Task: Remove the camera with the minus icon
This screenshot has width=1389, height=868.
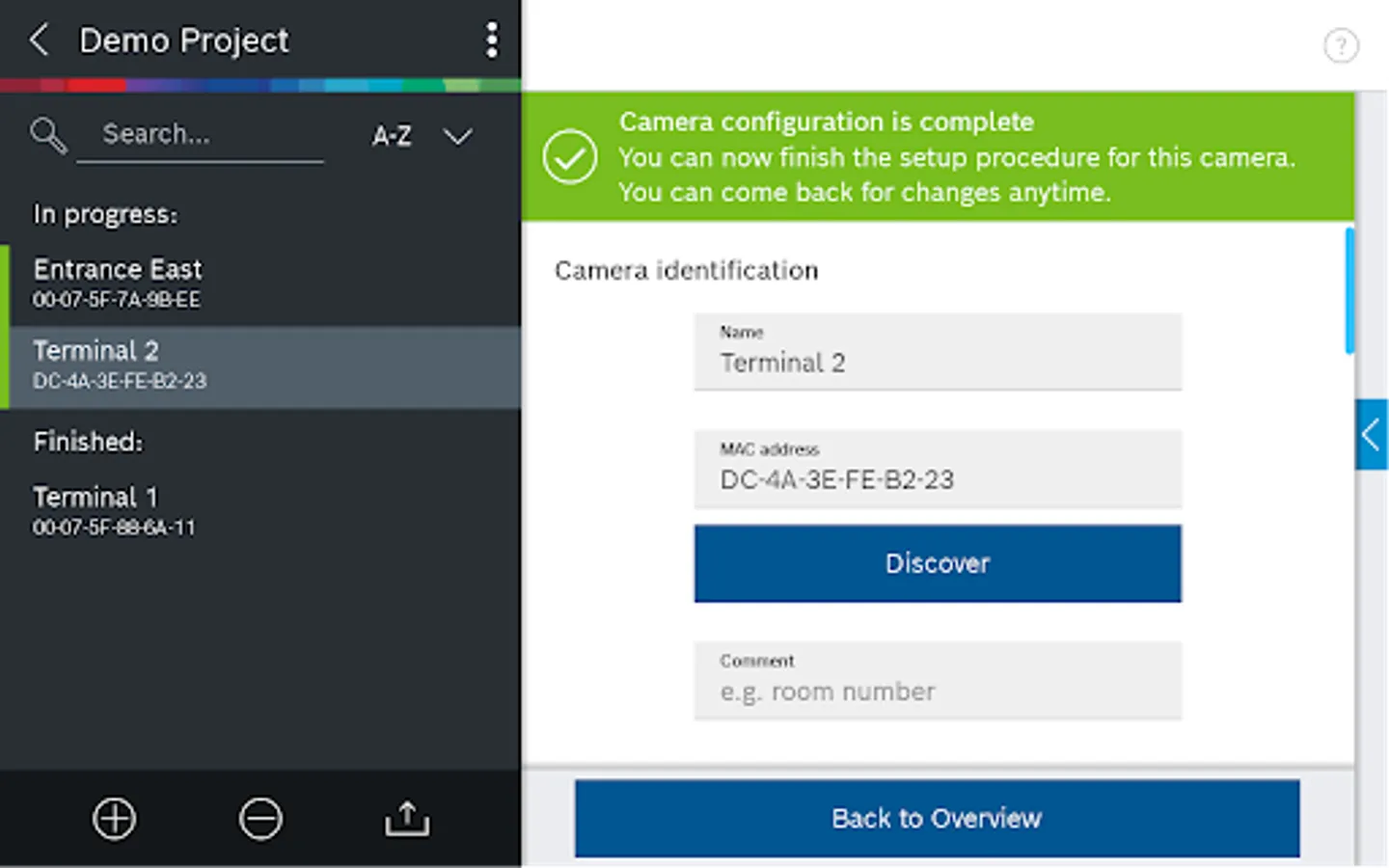Action: pyautogui.click(x=260, y=819)
